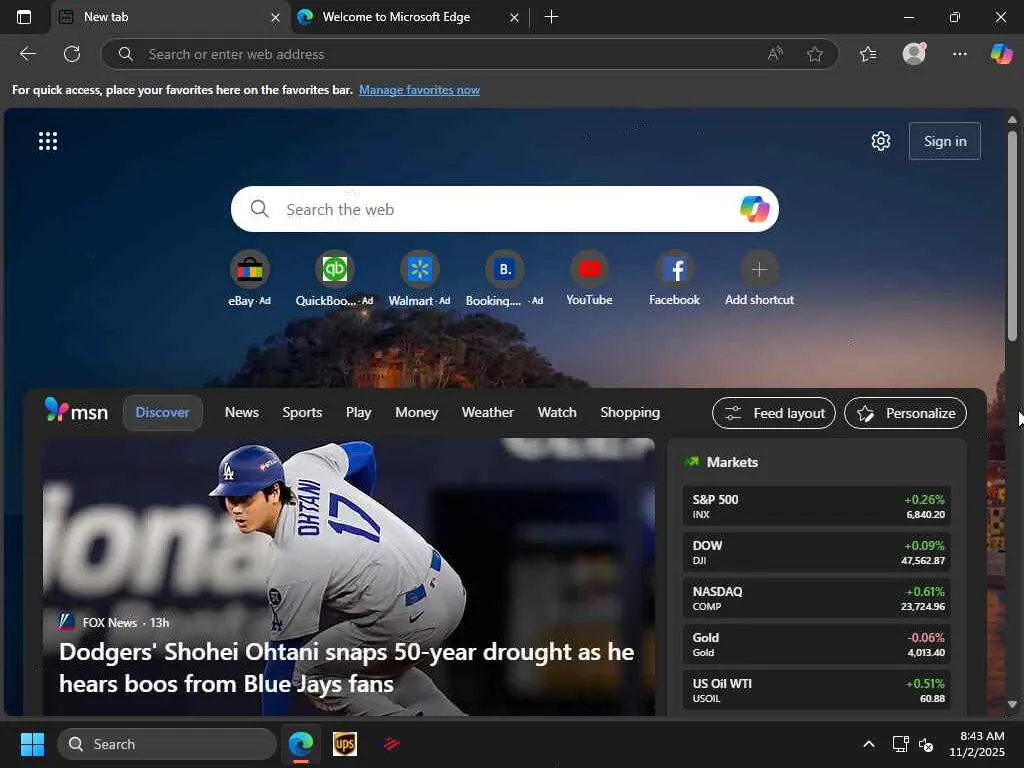Viewport: 1024px width, 768px height.
Task: Select the Play feed tab
Action: pos(359,413)
